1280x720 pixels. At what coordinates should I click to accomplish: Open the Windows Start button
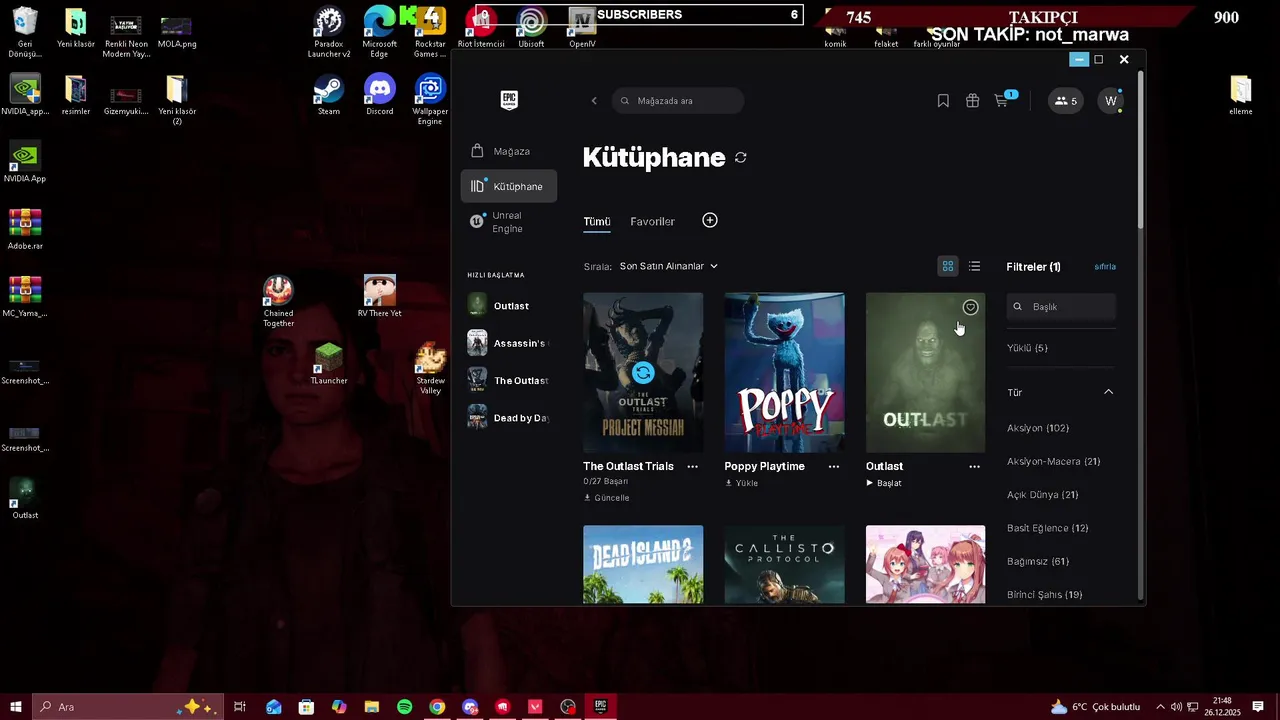pyautogui.click(x=16, y=707)
